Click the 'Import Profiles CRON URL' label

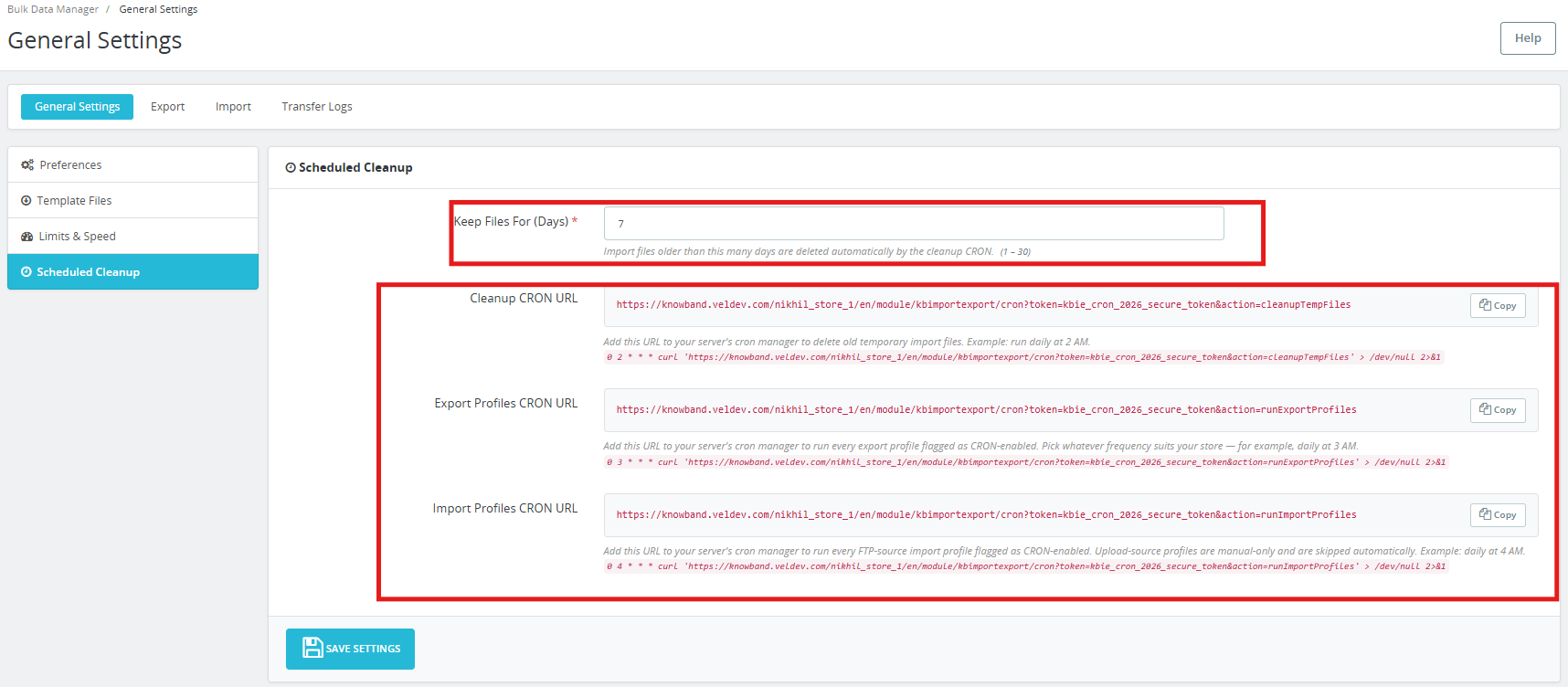click(505, 509)
